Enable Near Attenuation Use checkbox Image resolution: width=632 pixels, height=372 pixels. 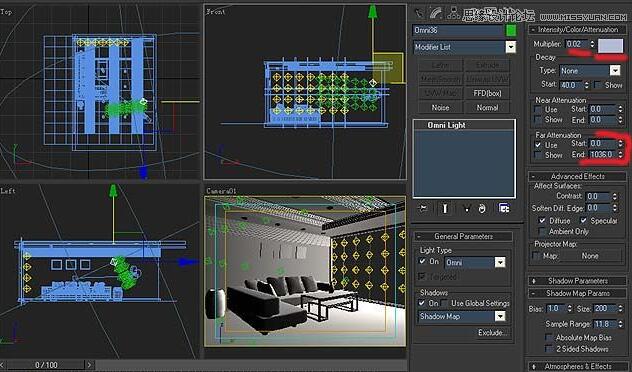[538, 110]
